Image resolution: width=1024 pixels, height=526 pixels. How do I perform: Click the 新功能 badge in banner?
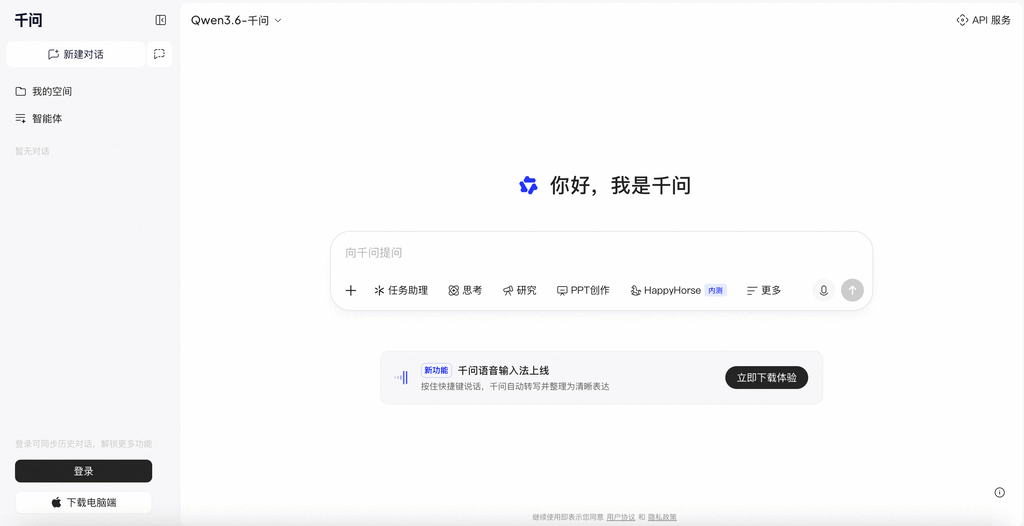[x=436, y=370]
